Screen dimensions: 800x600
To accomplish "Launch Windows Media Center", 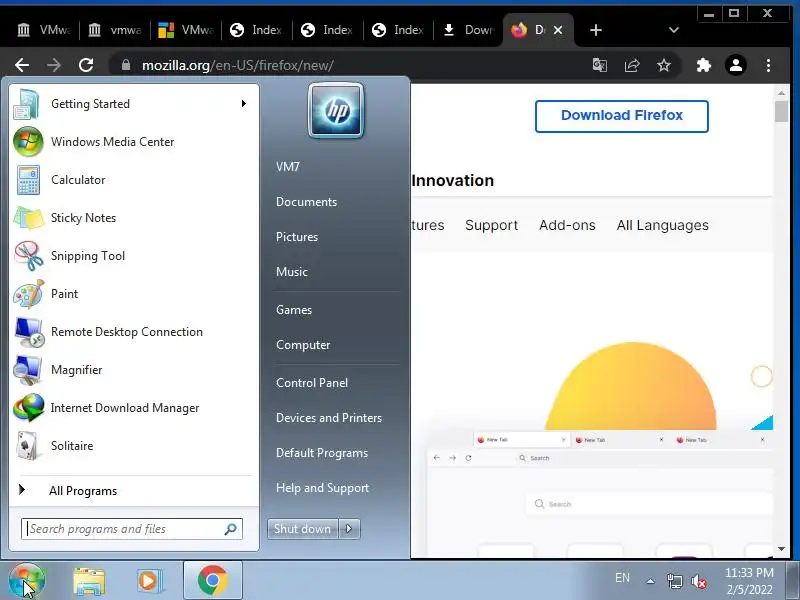I will (x=133, y=142).
